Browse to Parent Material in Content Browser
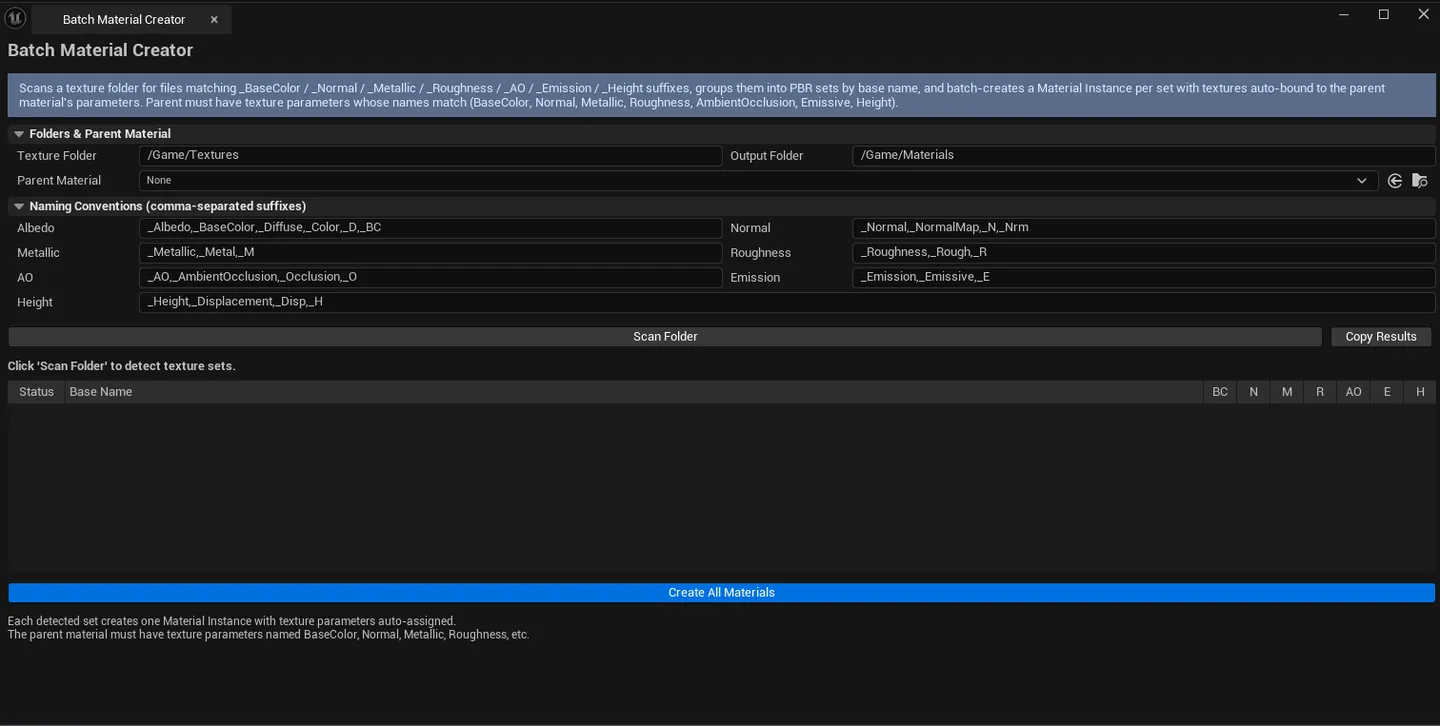This screenshot has height=726, width=1440. pos(1420,181)
